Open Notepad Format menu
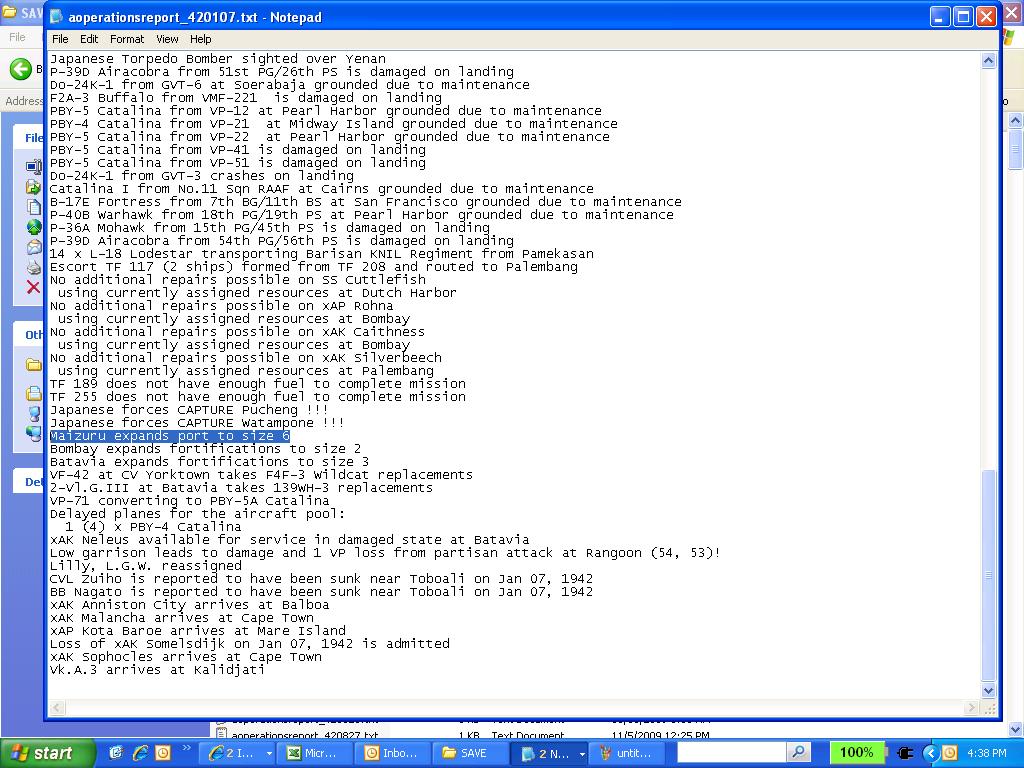This screenshot has width=1024, height=768. tap(127, 39)
